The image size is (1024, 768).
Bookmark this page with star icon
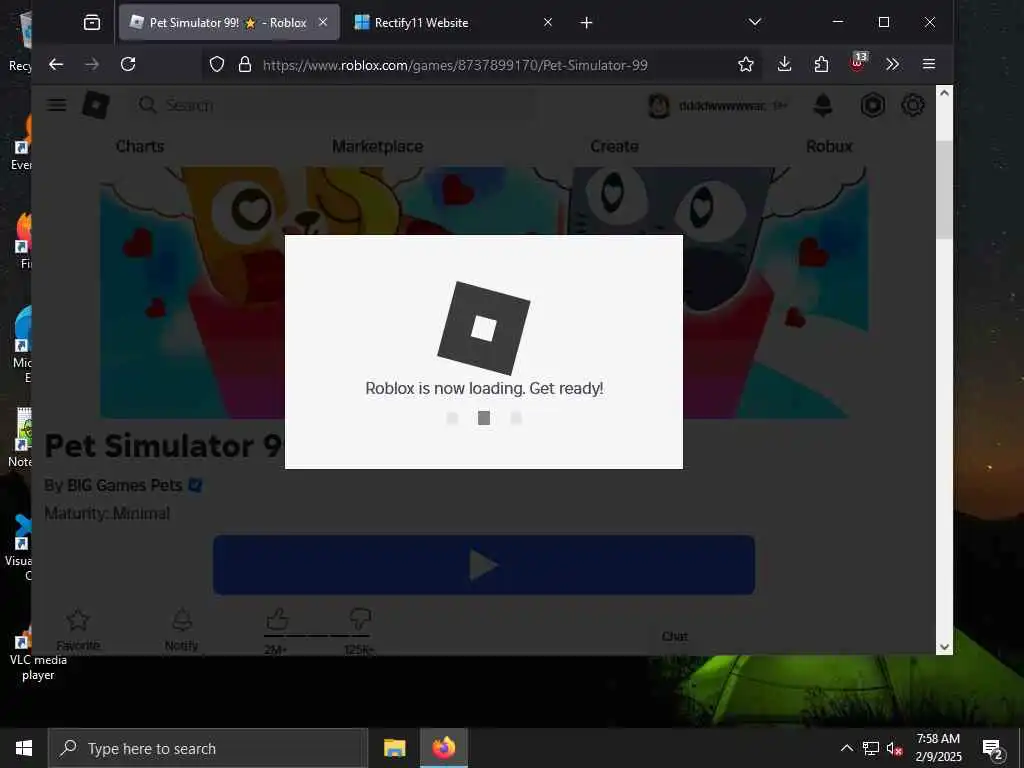point(746,64)
